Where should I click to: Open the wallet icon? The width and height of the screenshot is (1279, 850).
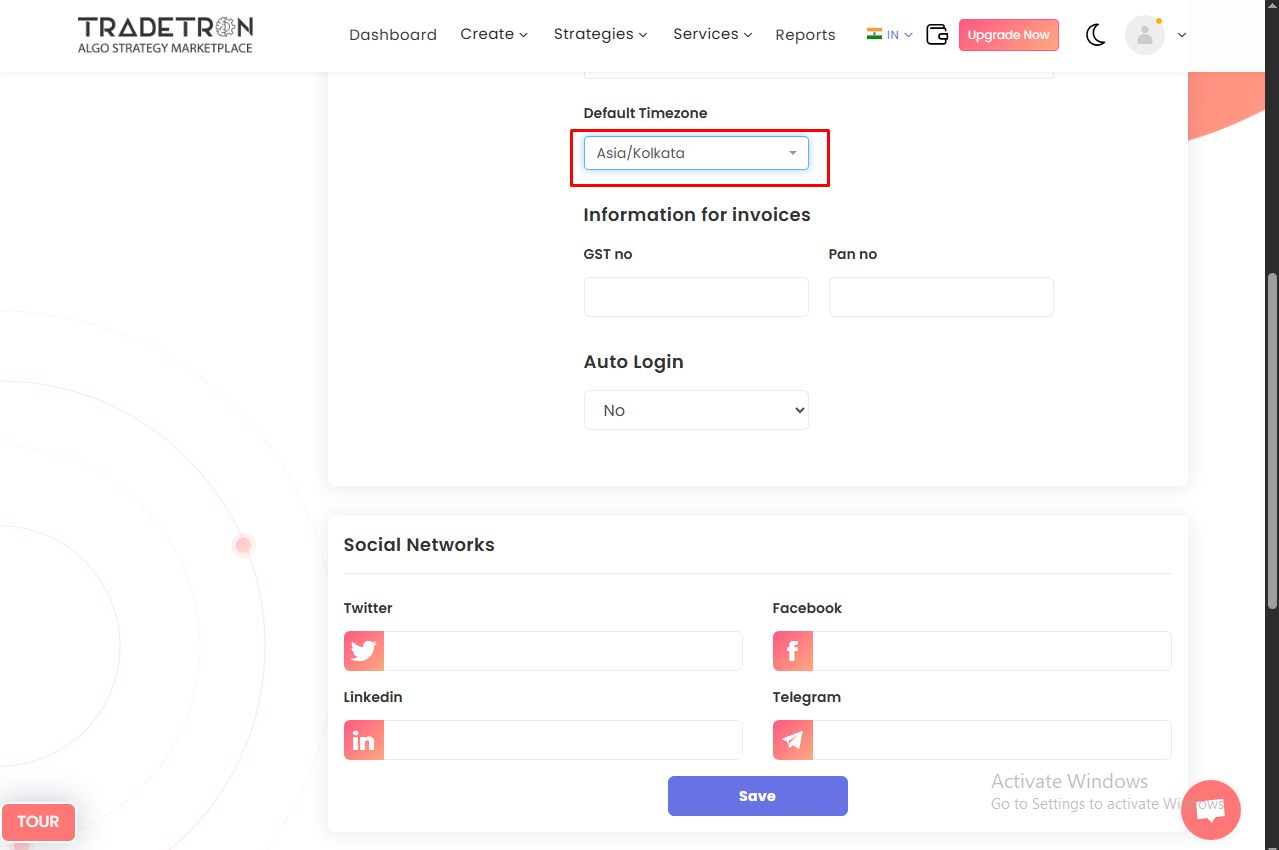click(937, 35)
